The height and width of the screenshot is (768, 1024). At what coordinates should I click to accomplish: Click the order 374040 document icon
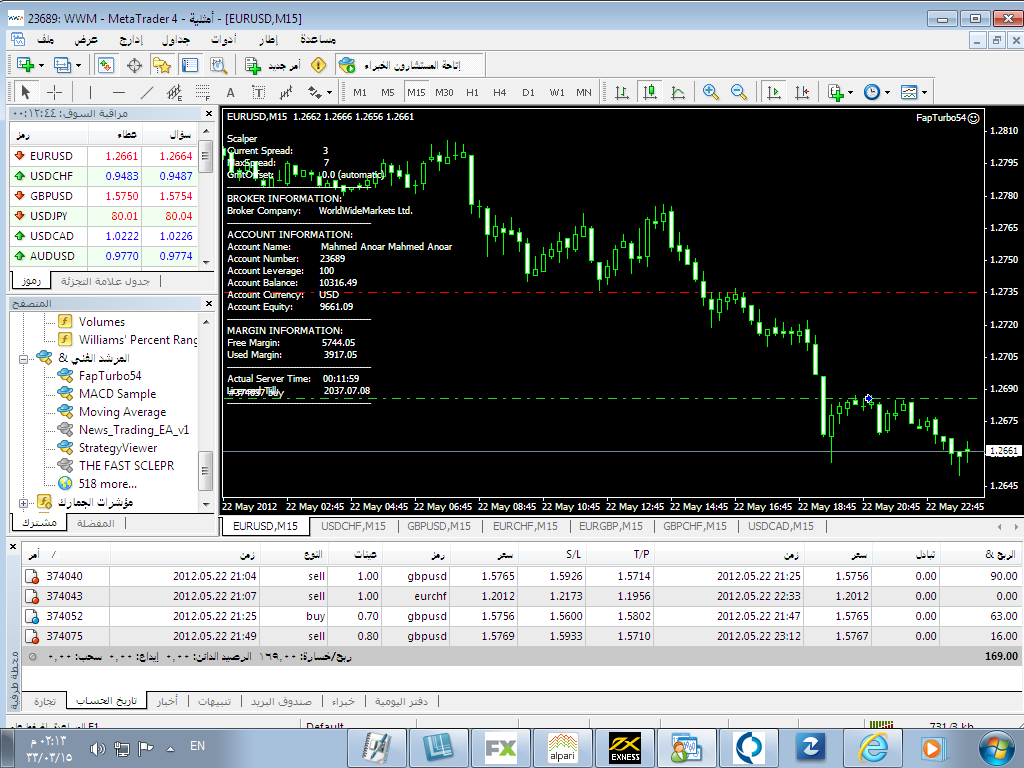(32, 576)
